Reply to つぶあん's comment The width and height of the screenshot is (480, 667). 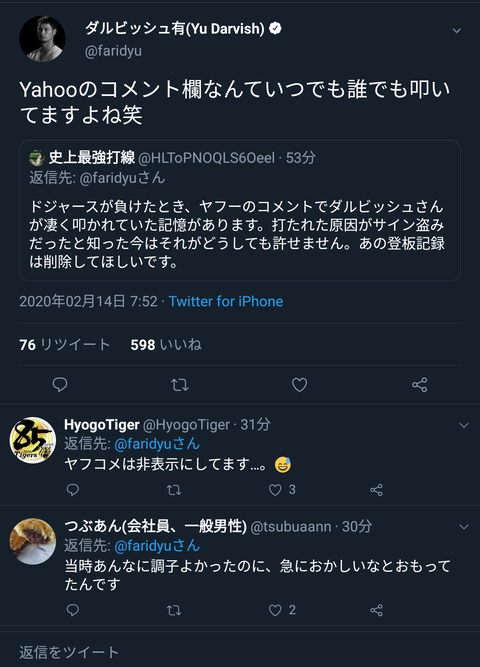(x=73, y=610)
